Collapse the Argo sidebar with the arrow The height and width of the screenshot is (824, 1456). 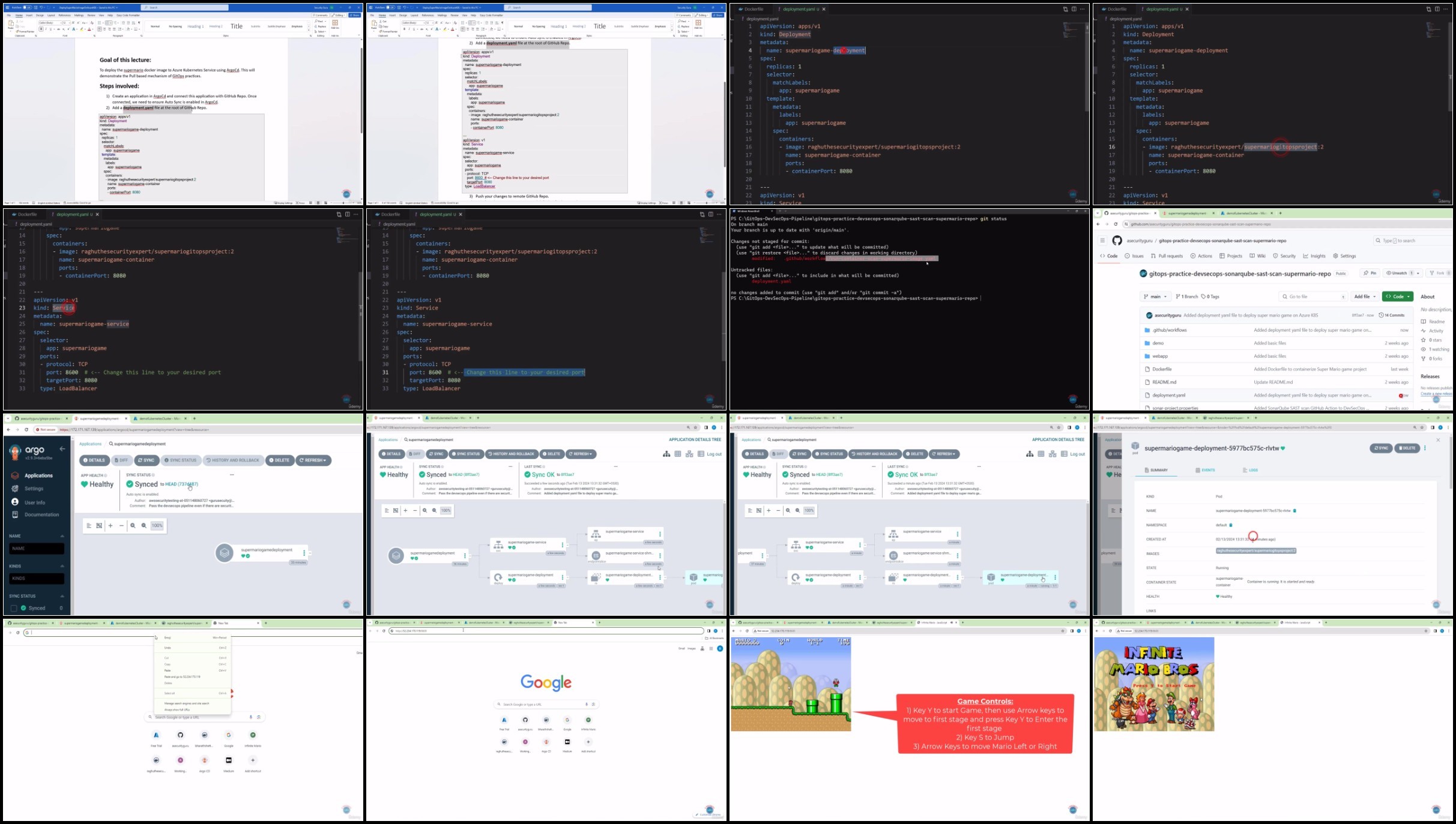[62, 449]
